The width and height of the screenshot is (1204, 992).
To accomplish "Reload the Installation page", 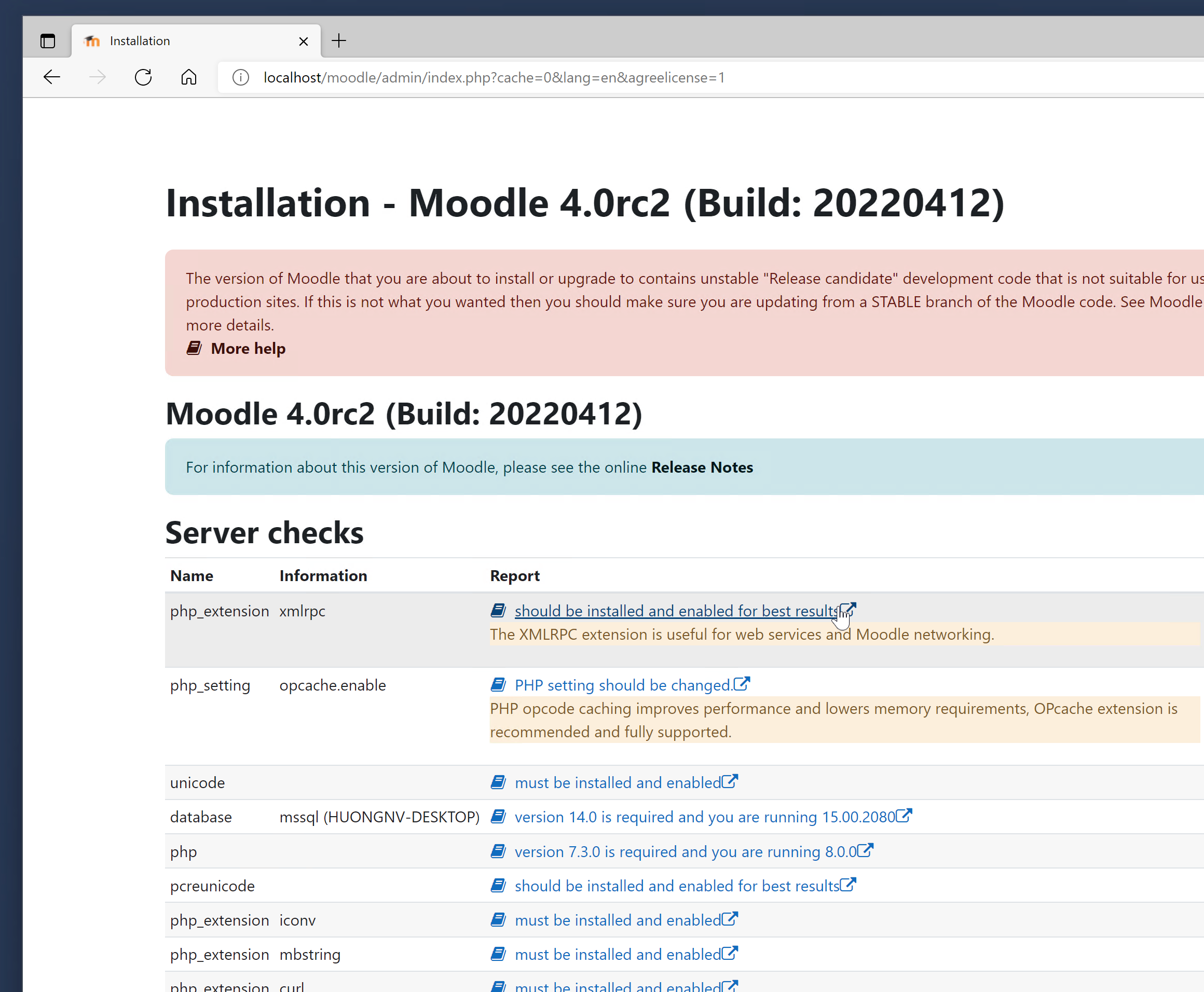I will coord(143,77).
